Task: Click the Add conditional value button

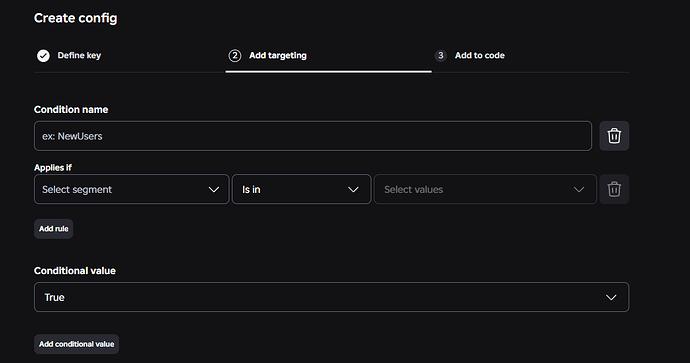Action: pyautogui.click(x=77, y=344)
